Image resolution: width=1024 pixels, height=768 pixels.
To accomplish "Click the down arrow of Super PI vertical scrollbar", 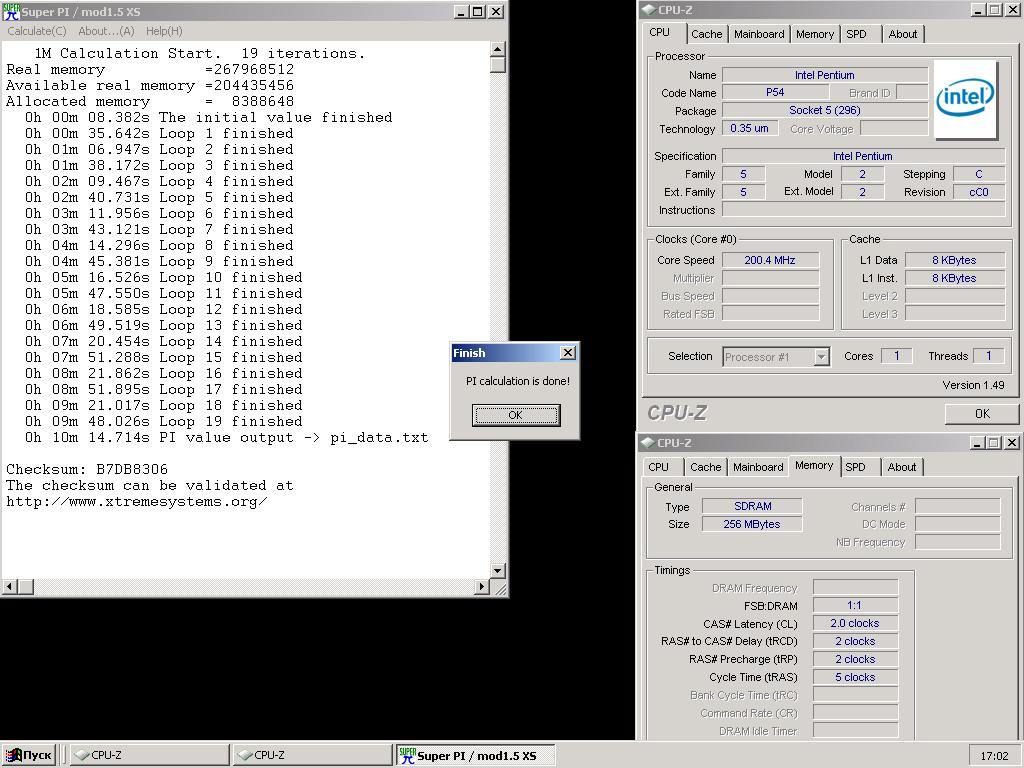I will (498, 571).
